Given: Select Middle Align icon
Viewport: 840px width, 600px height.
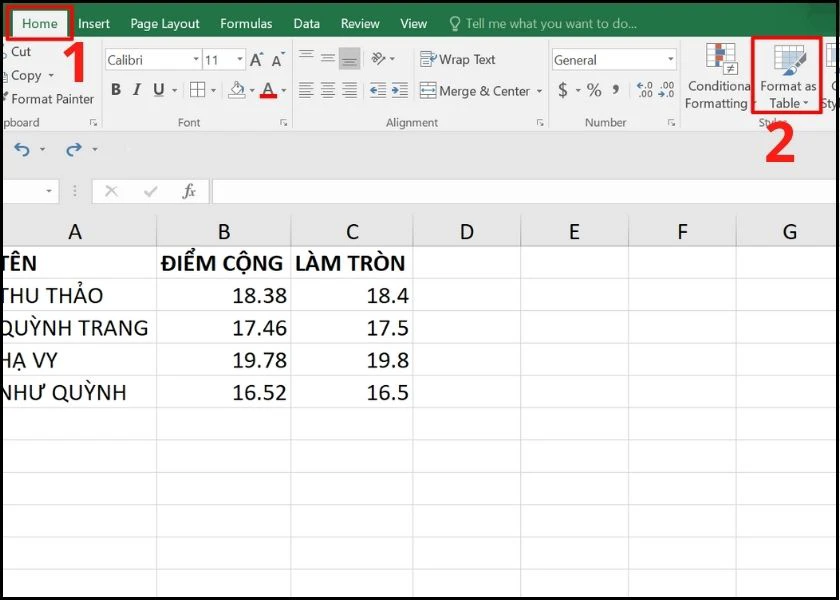Looking at the screenshot, I should click(x=327, y=58).
